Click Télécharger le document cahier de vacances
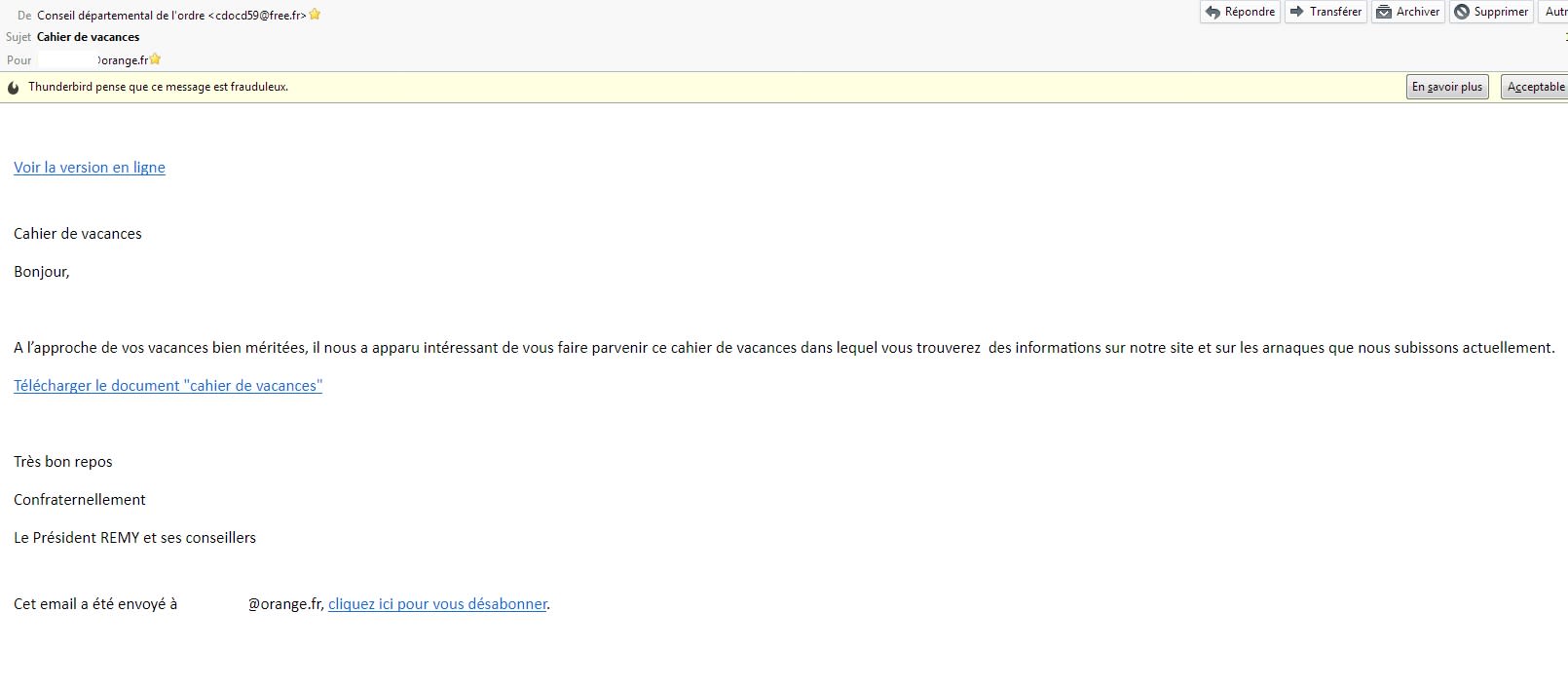The height and width of the screenshot is (689, 1568). [168, 386]
